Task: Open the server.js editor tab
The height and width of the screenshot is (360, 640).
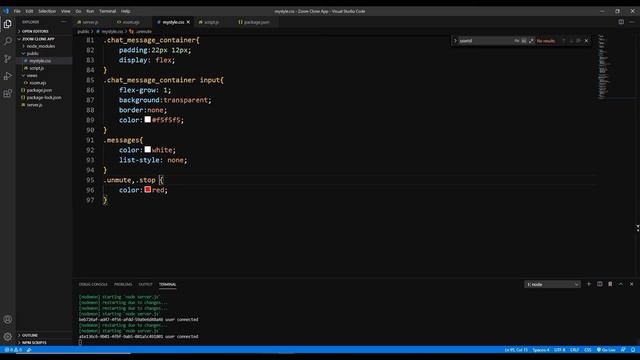Action: [x=90, y=22]
